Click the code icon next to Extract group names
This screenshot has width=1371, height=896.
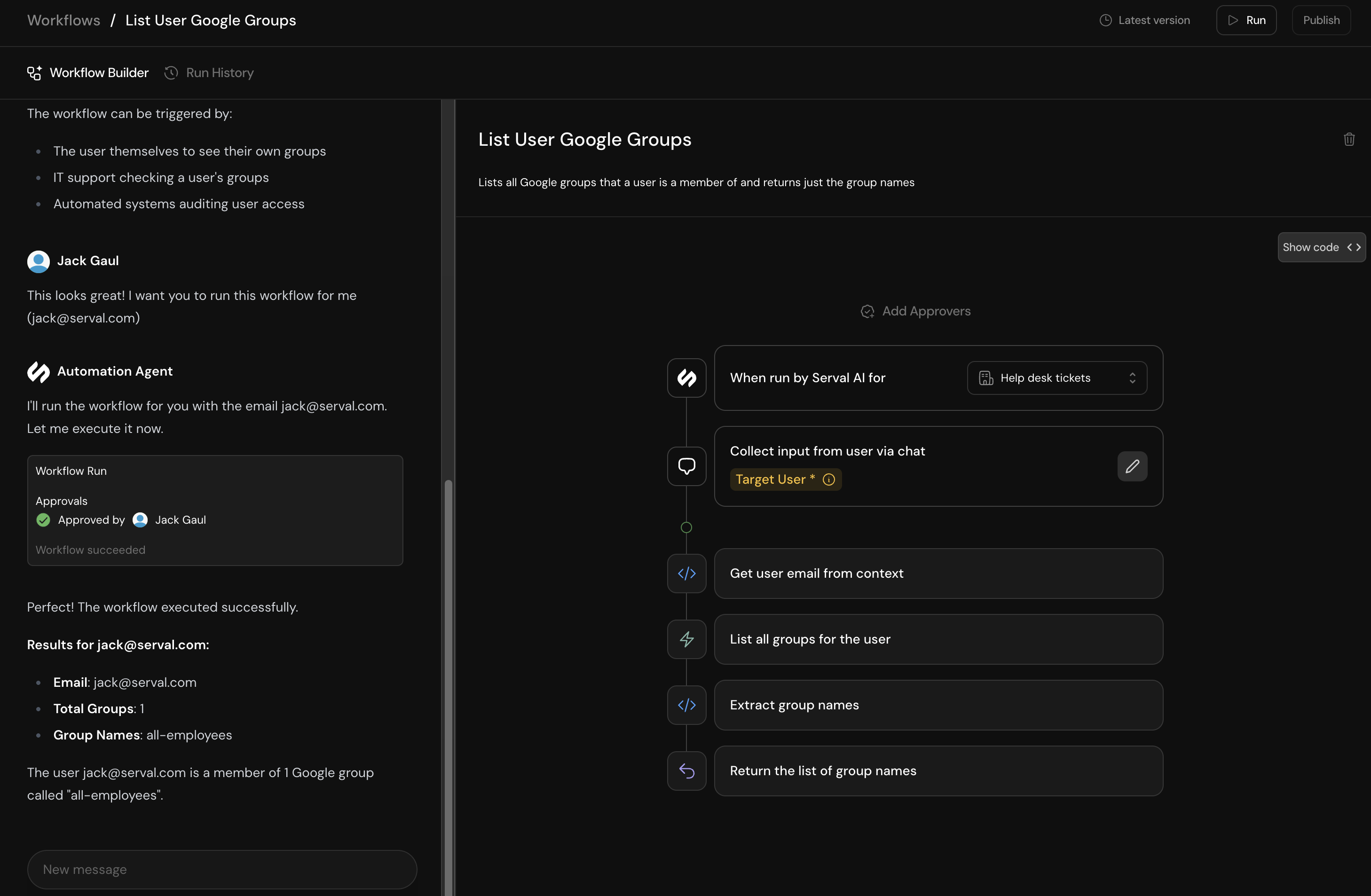click(686, 705)
